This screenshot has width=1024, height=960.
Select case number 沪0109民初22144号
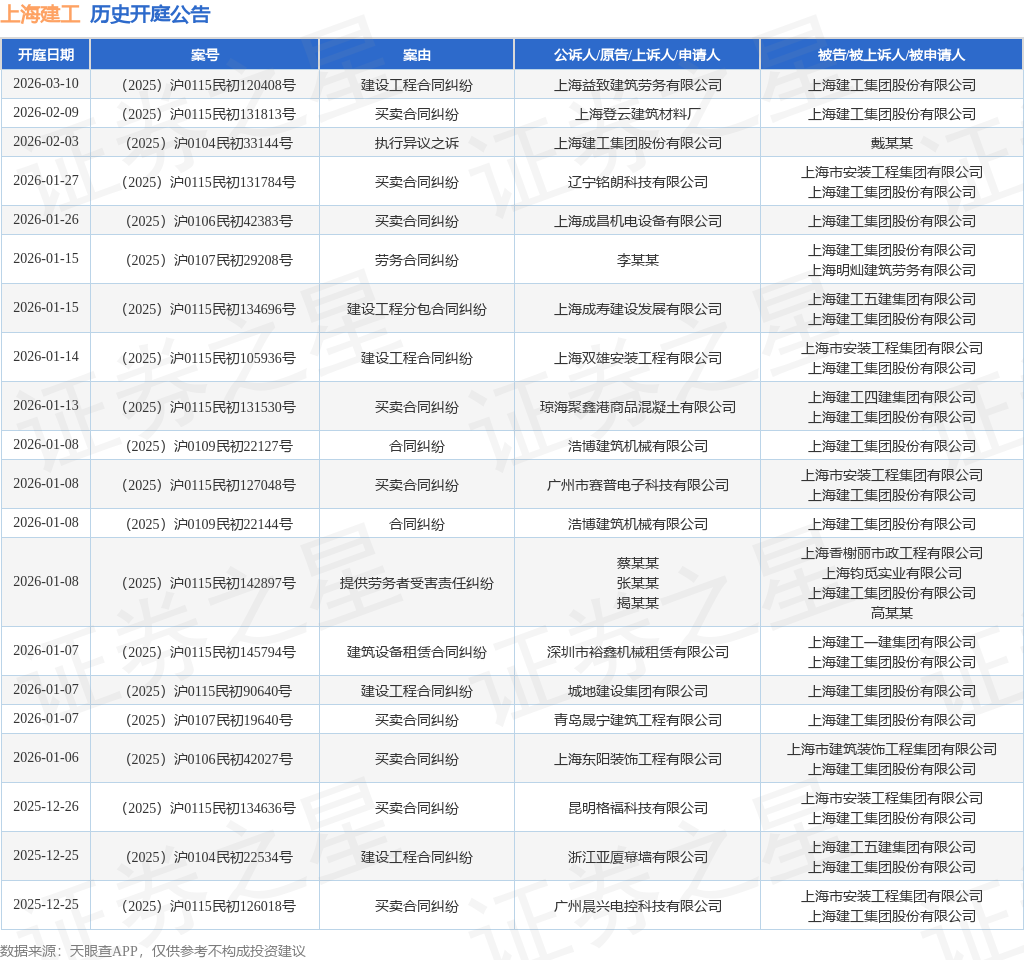tap(209, 524)
